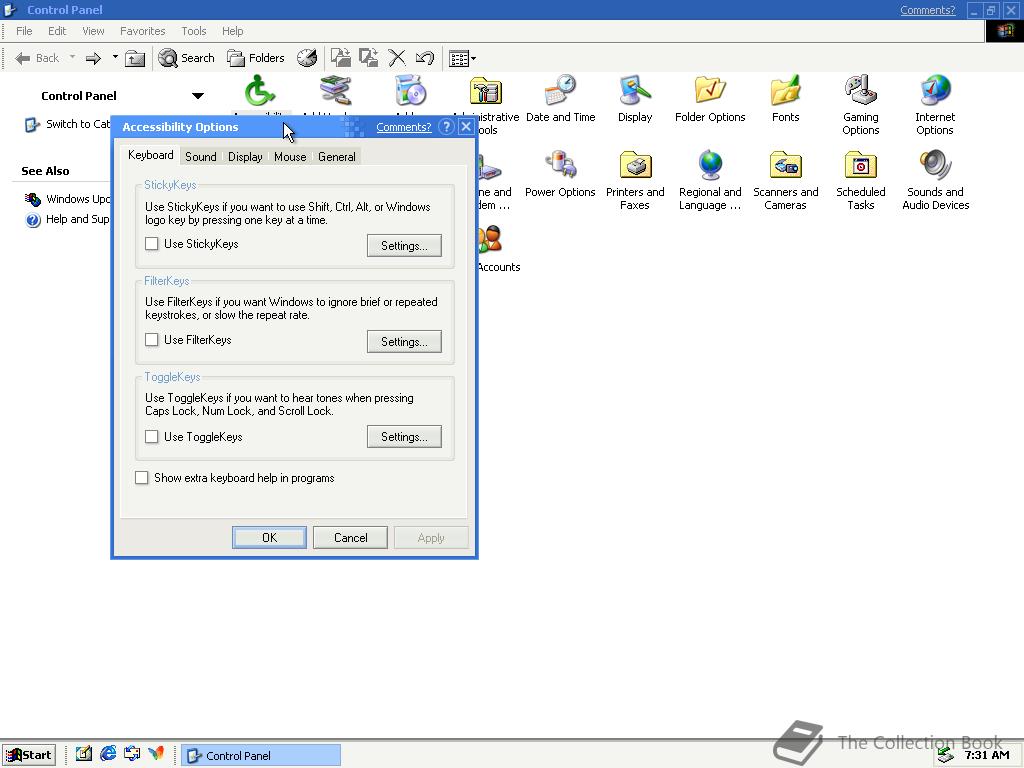
Task: Select Control Panel taskbar button
Action: (261, 756)
